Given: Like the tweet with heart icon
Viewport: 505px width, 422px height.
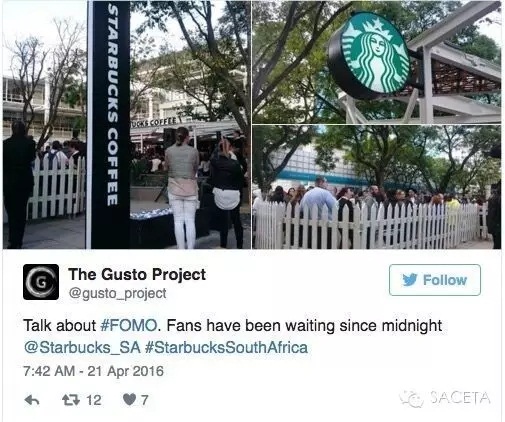Looking at the screenshot, I should pyautogui.click(x=129, y=400).
